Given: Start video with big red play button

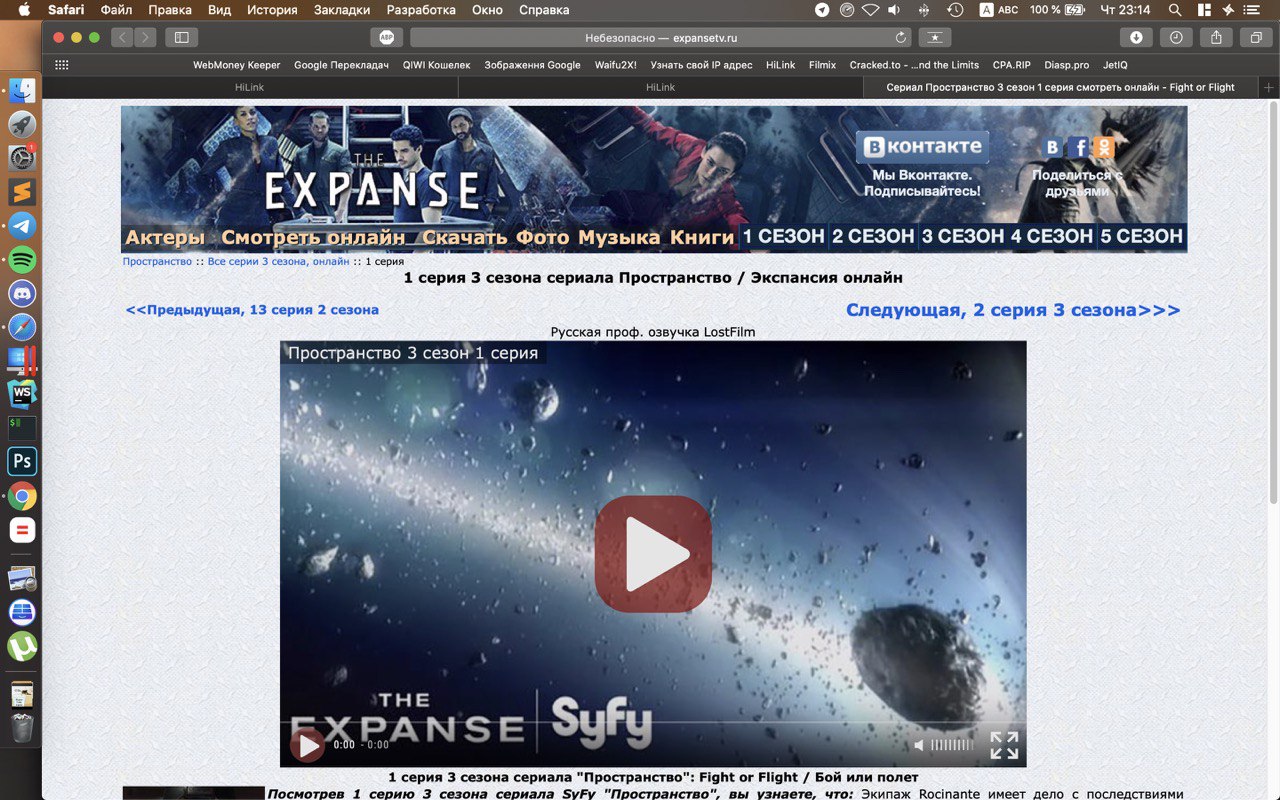Looking at the screenshot, I should pos(653,554).
